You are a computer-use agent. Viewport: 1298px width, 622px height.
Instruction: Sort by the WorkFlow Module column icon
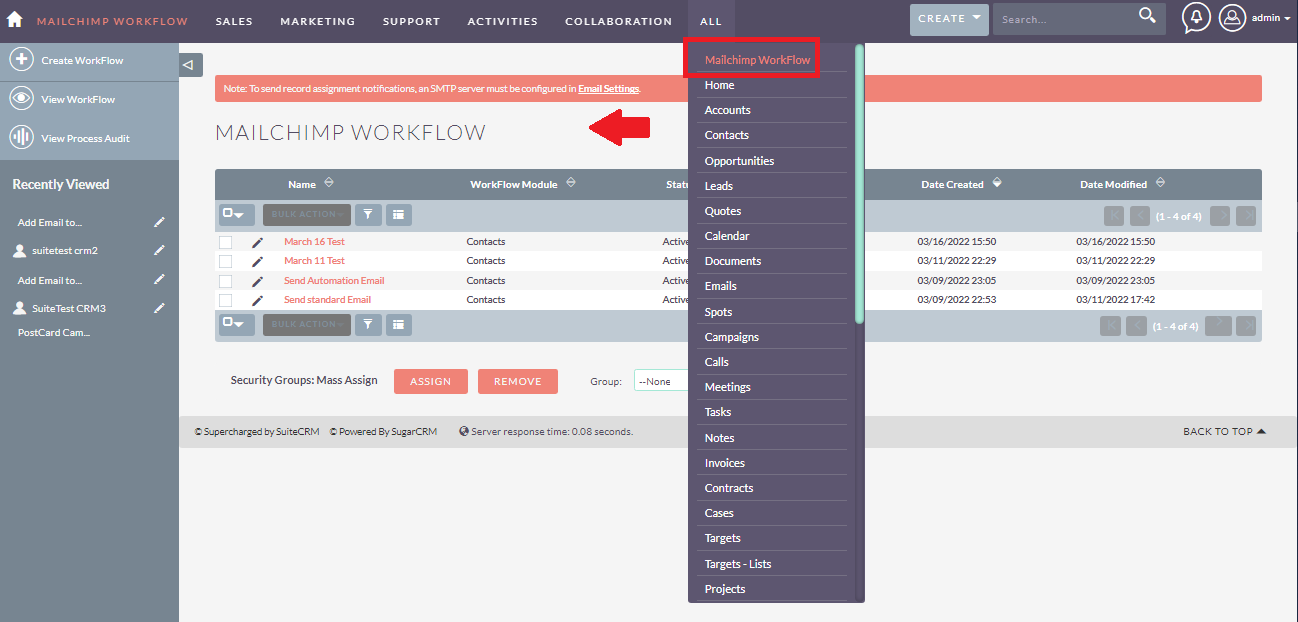click(571, 183)
